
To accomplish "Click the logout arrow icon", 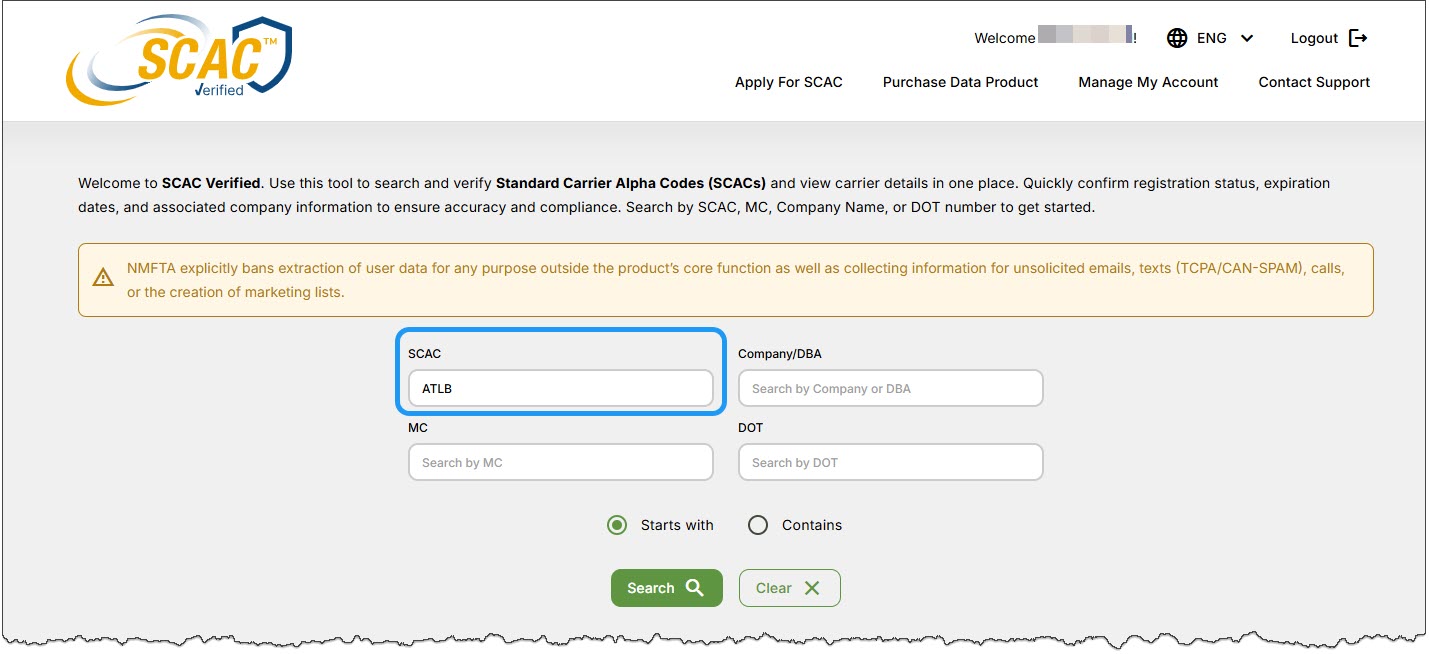I will (x=1357, y=38).
